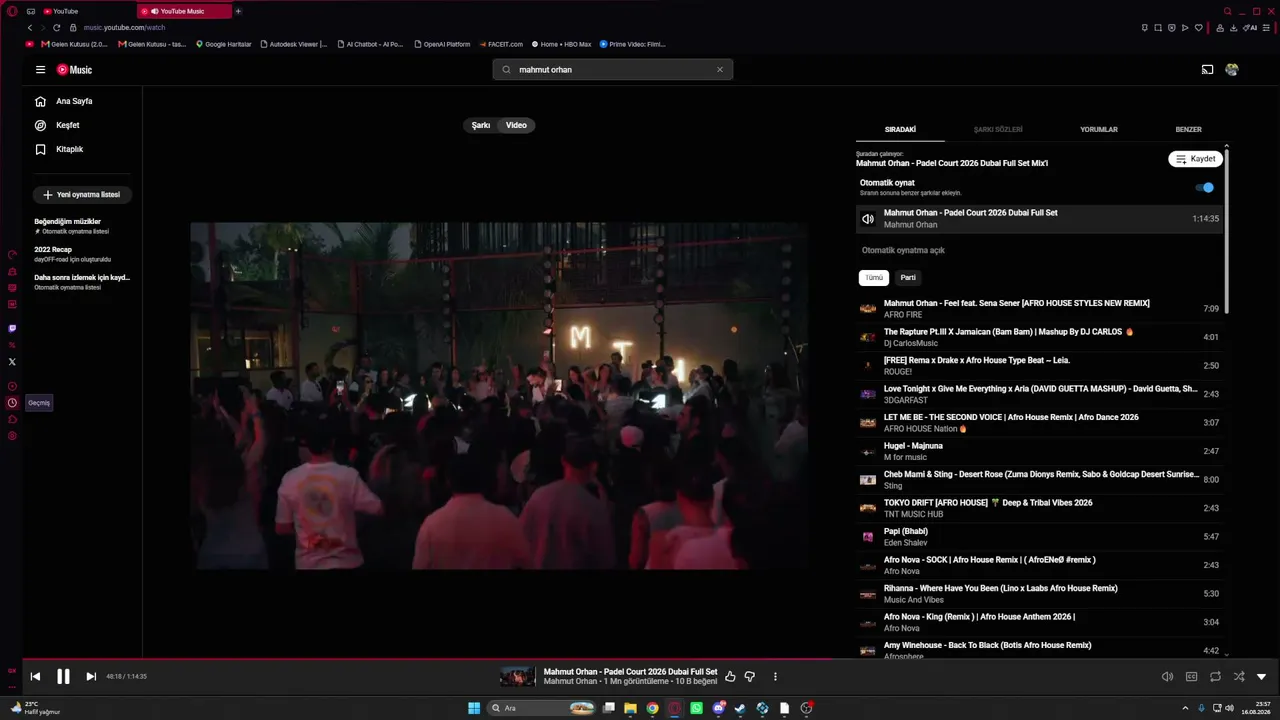
Task: Open the Daha sonra izlemek playlist
Action: [82, 282]
